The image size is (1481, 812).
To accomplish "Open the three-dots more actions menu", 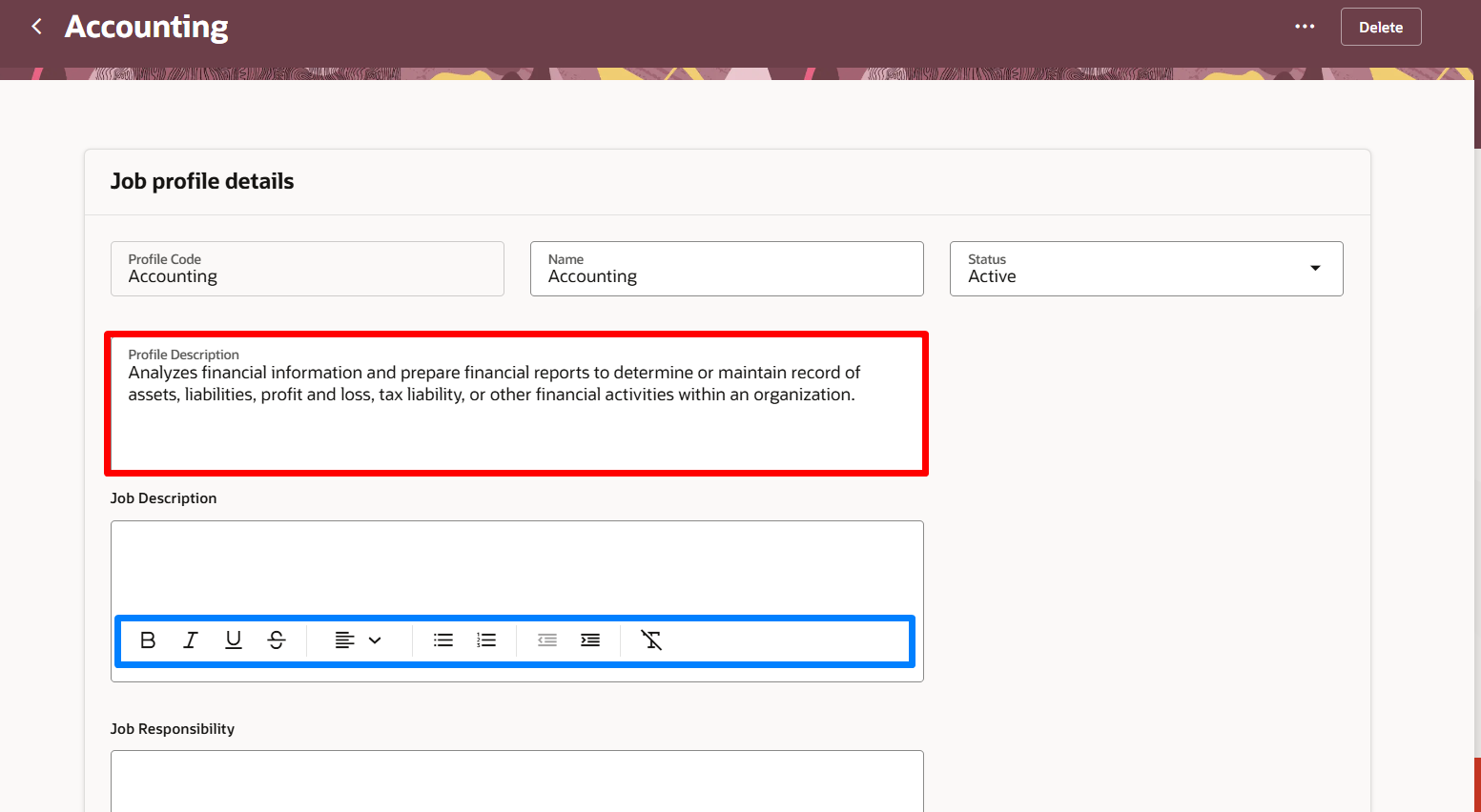I will tap(1305, 27).
